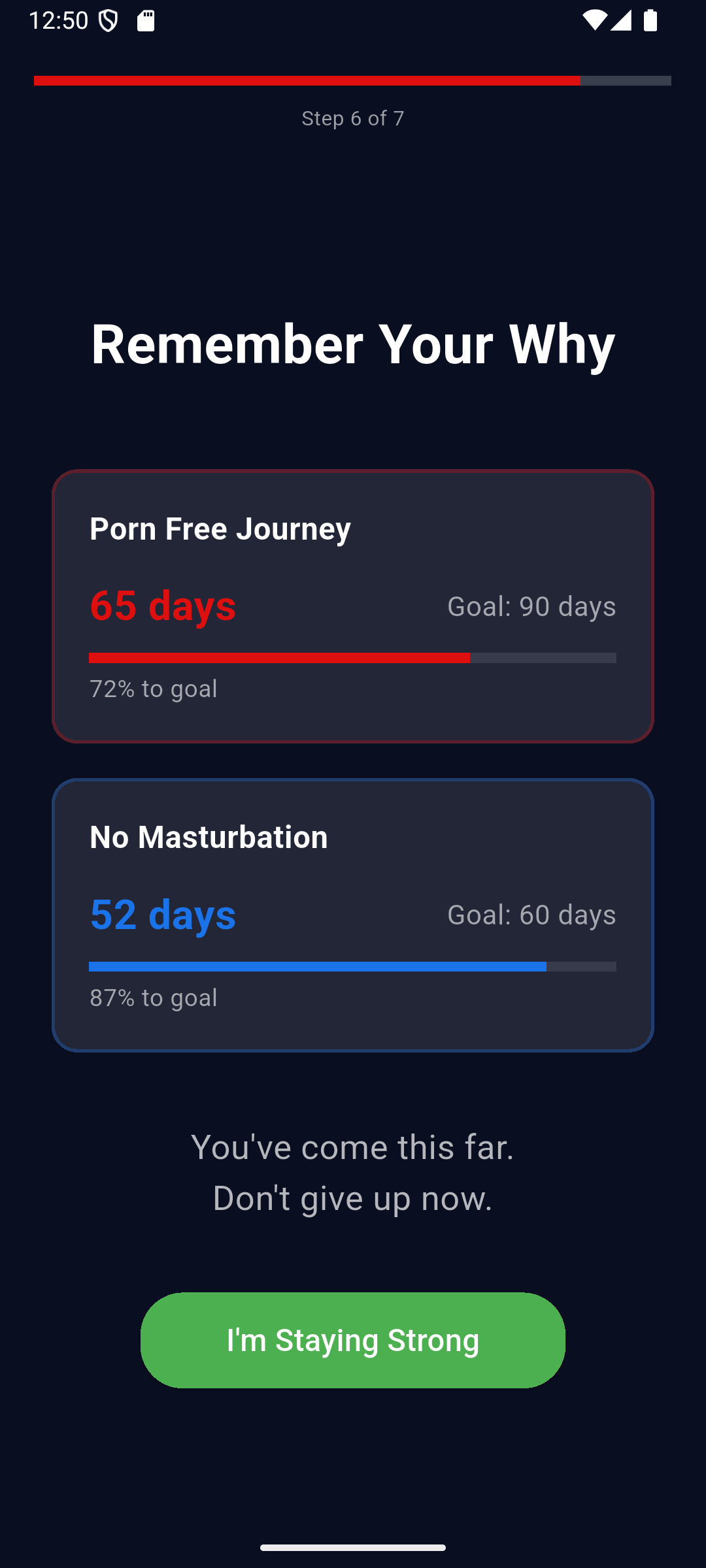Image resolution: width=706 pixels, height=1568 pixels.
Task: Tap the Goal: 90 days label
Action: (531, 606)
